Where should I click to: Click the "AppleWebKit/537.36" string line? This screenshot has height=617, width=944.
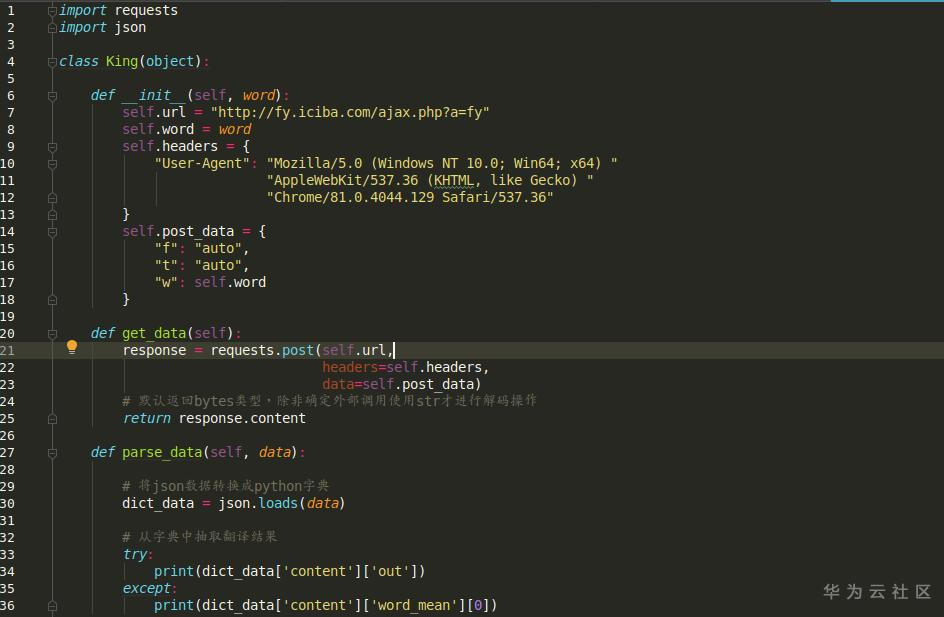tap(430, 180)
